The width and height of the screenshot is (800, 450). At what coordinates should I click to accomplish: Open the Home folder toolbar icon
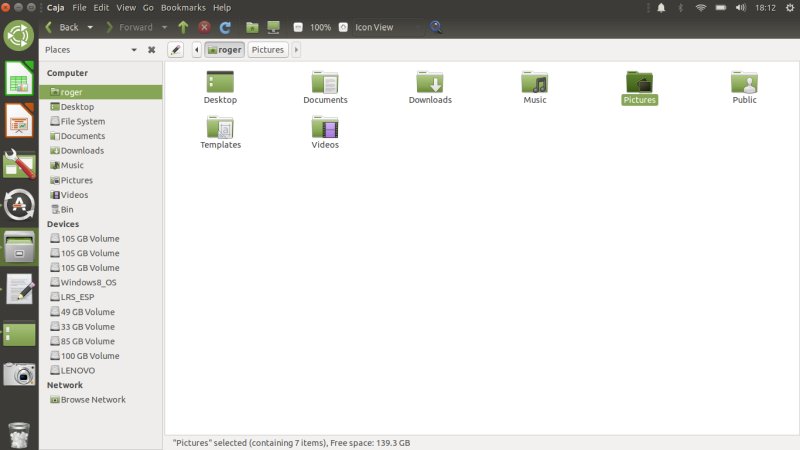click(x=252, y=27)
